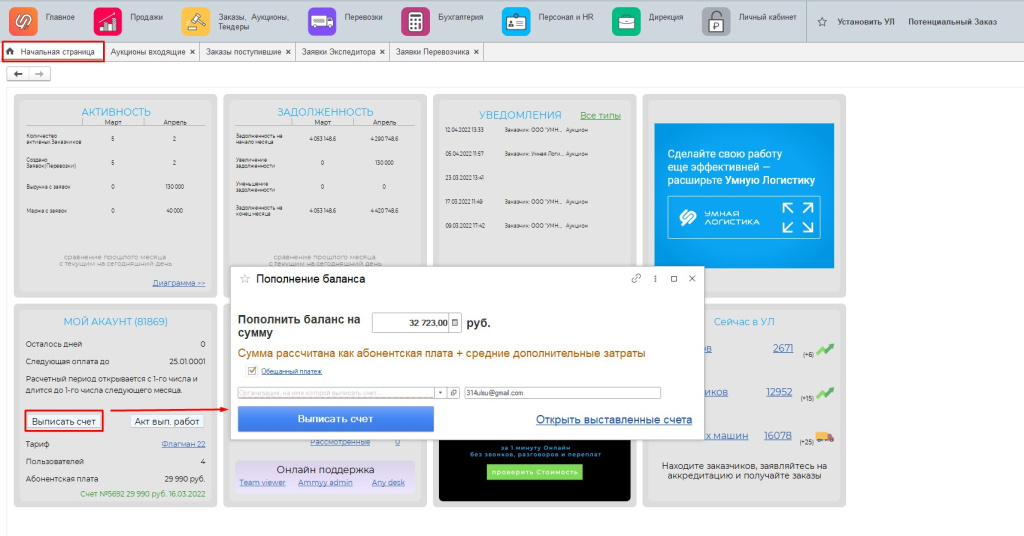1024x536 pixels.
Task: Click Установить УЛ in the top bar
Action: point(865,22)
